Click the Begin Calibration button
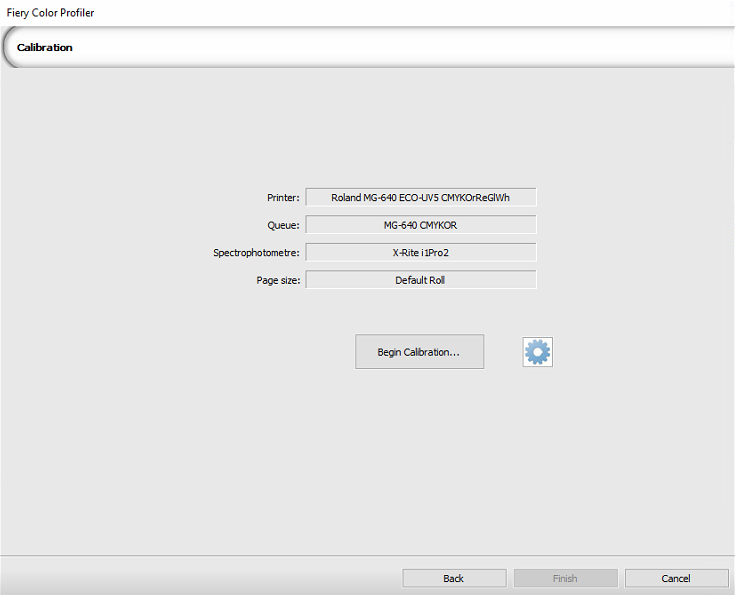The width and height of the screenshot is (735, 595). 419,352
